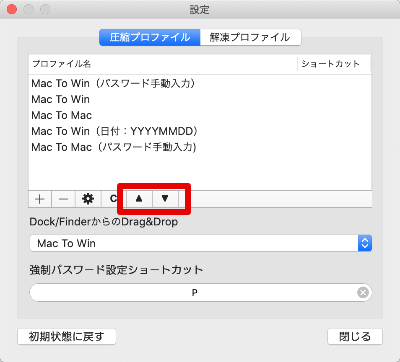The image size is (400, 362).
Task: Close the 設定 window with red button
Action: [12, 9]
